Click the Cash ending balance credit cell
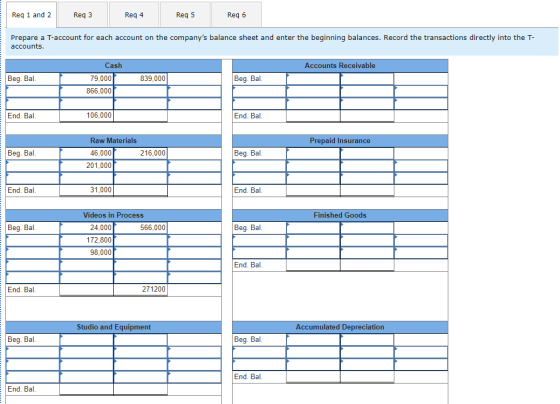Image resolution: width=560 pixels, height=404 pixels. [x=140, y=116]
